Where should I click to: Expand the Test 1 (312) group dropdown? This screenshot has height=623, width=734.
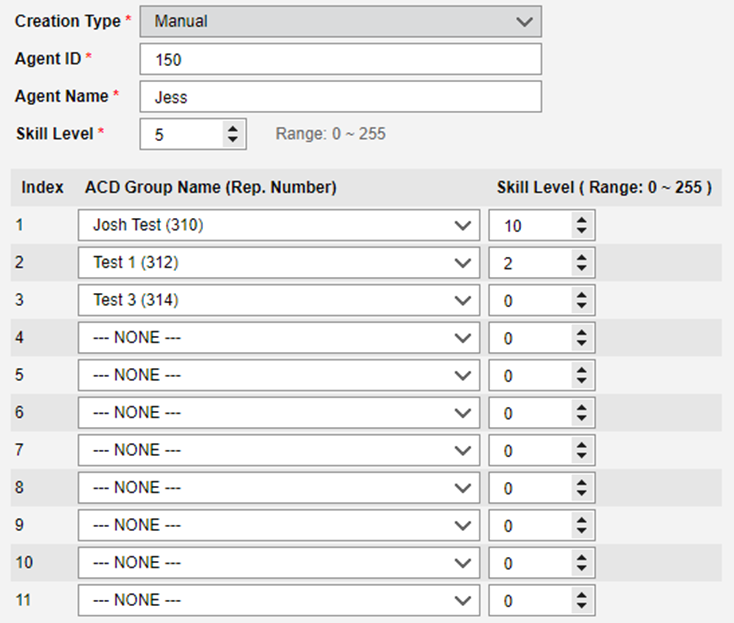coord(278,263)
